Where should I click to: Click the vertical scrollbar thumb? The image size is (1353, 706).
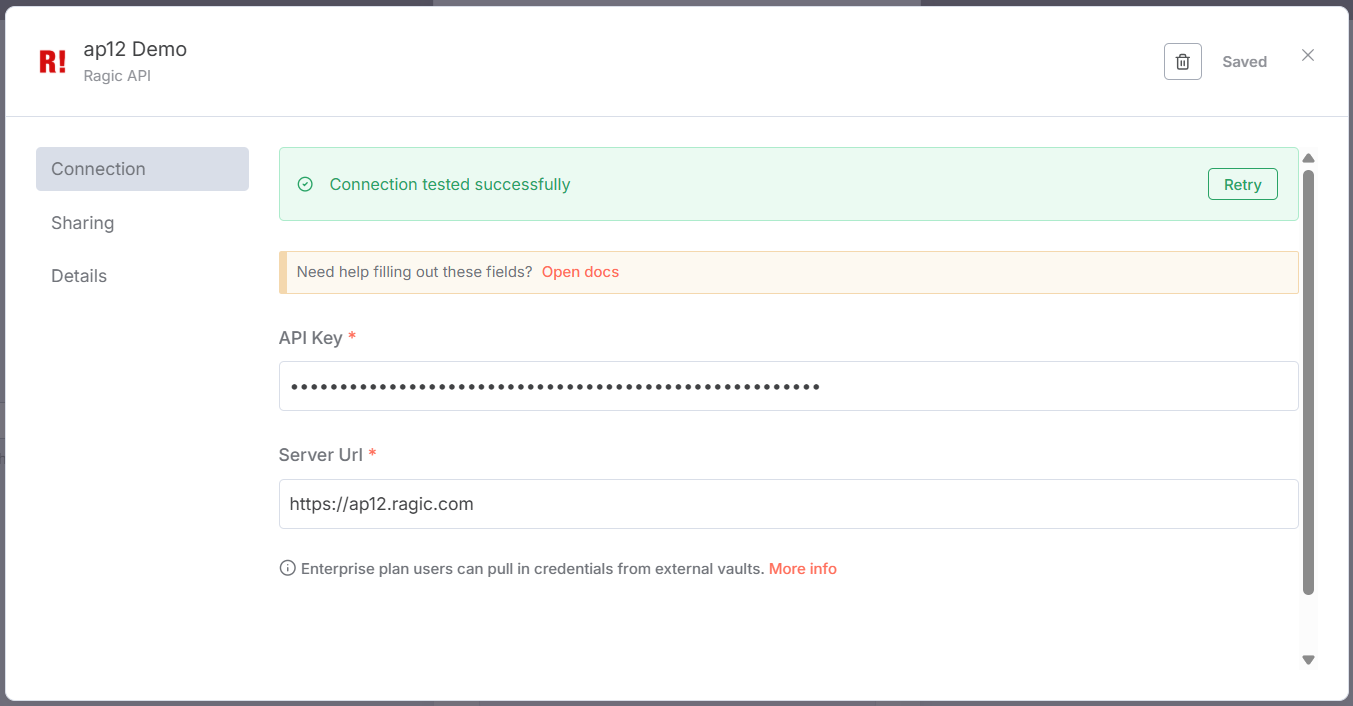pyautogui.click(x=1308, y=380)
